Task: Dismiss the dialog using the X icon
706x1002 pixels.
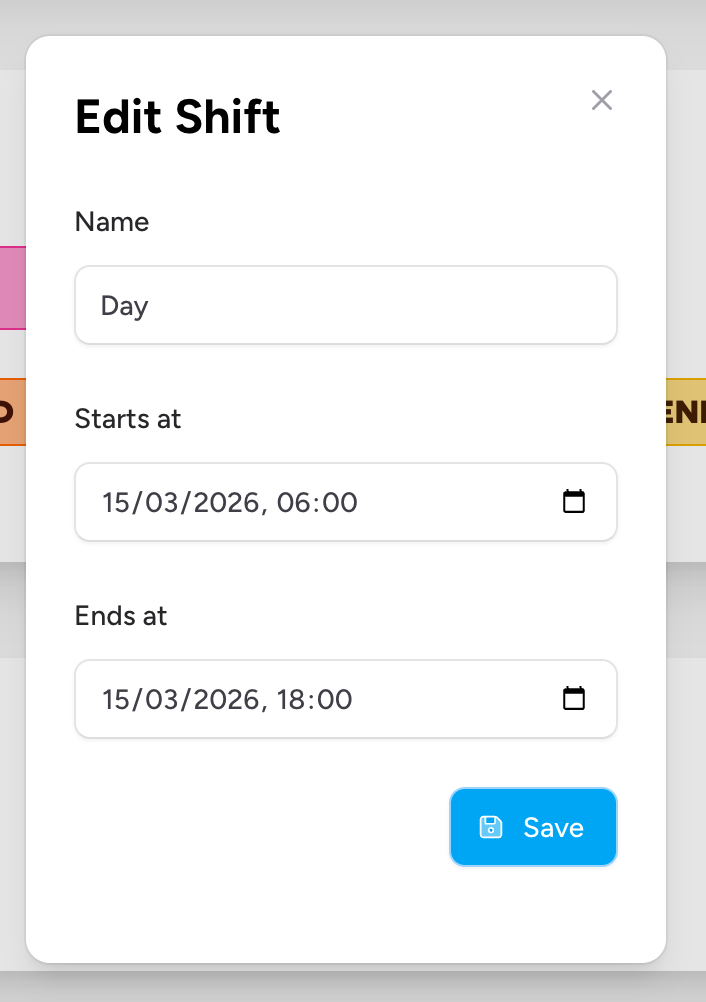Action: pyautogui.click(x=601, y=100)
